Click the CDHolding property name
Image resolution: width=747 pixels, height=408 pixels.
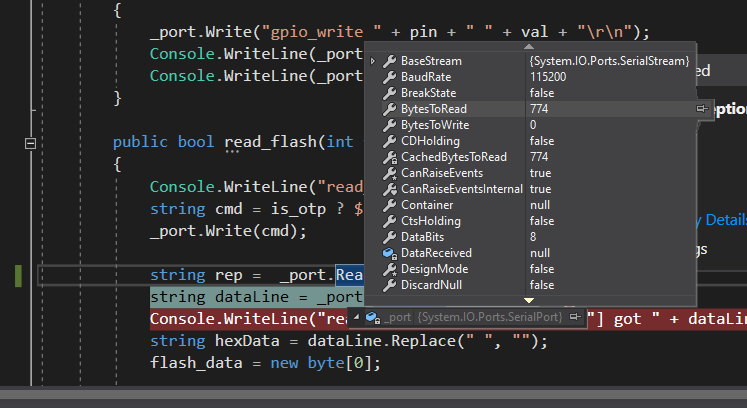click(430, 141)
